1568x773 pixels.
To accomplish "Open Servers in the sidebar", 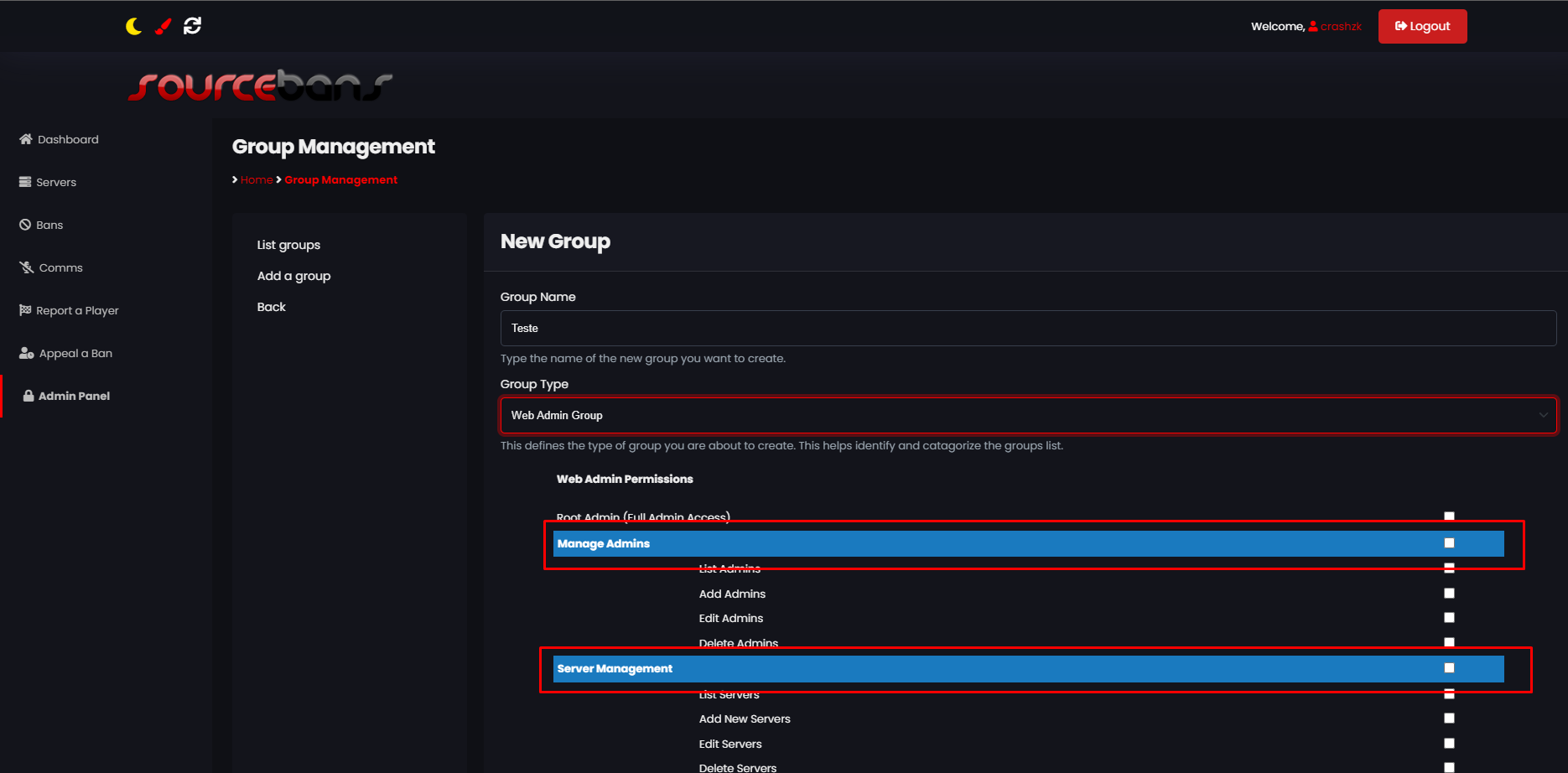I will pos(48,182).
